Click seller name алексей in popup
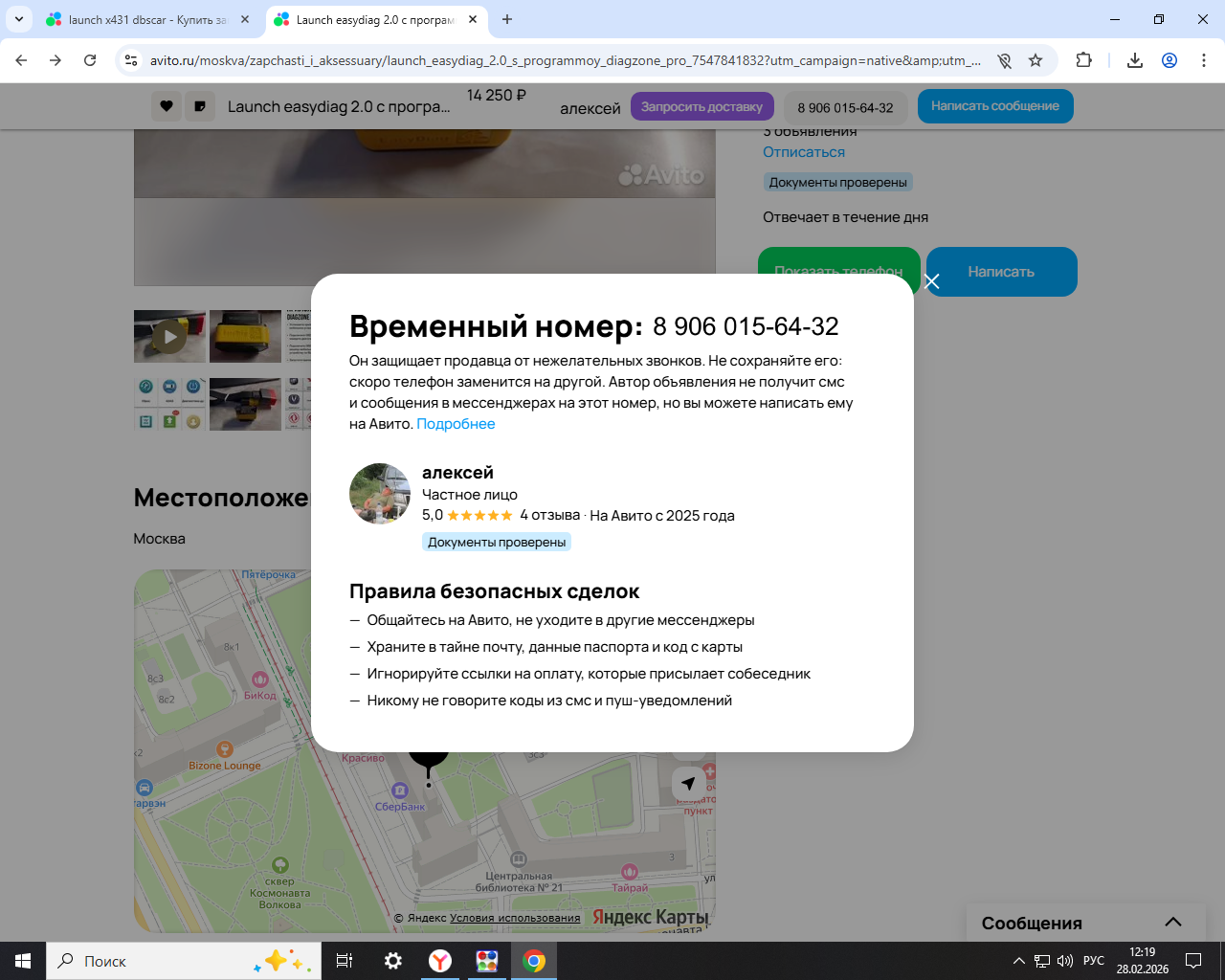Image resolution: width=1225 pixels, height=980 pixels. (457, 473)
